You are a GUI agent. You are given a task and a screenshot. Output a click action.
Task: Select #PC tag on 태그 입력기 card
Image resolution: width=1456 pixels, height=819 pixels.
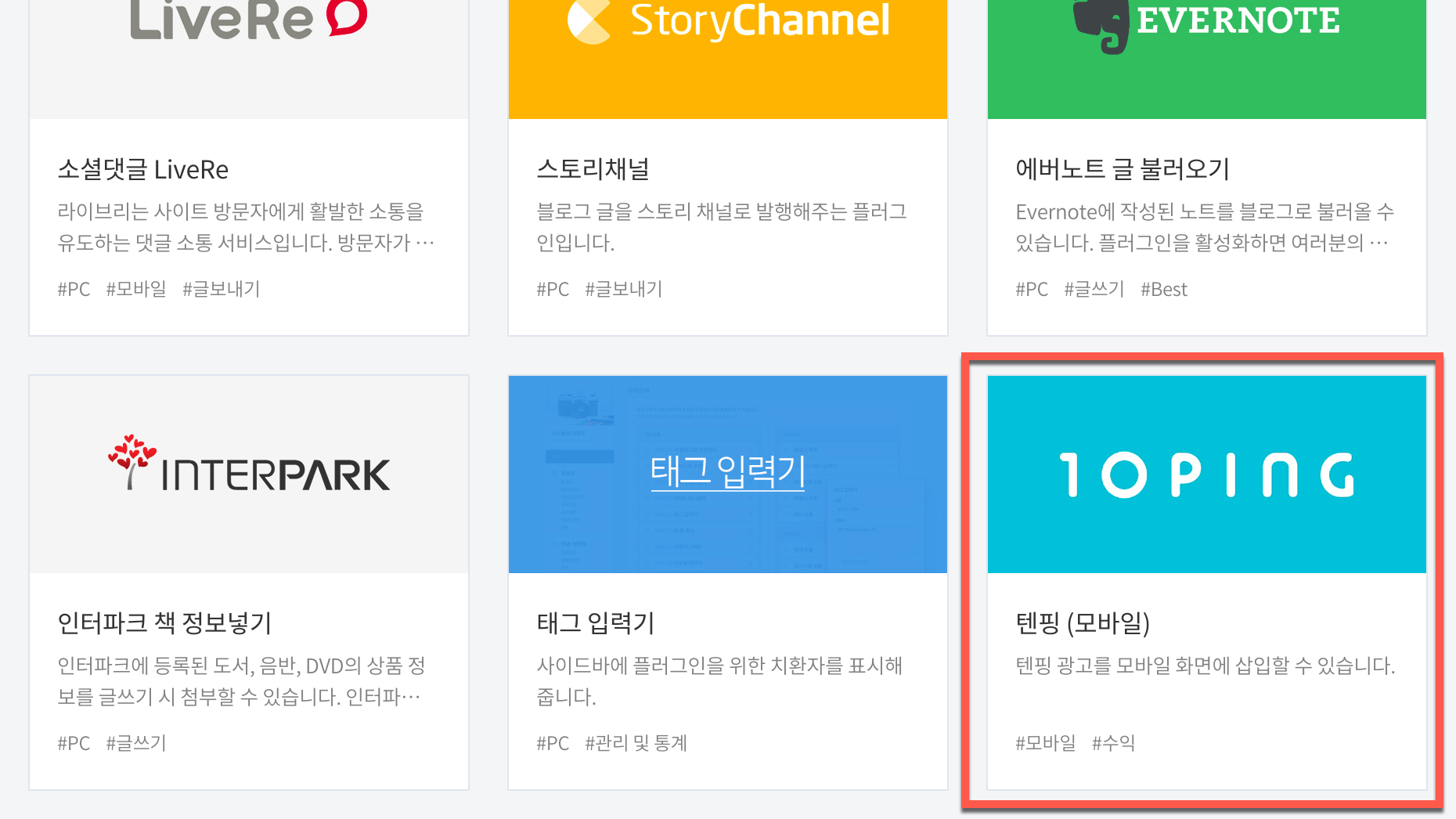[x=553, y=743]
